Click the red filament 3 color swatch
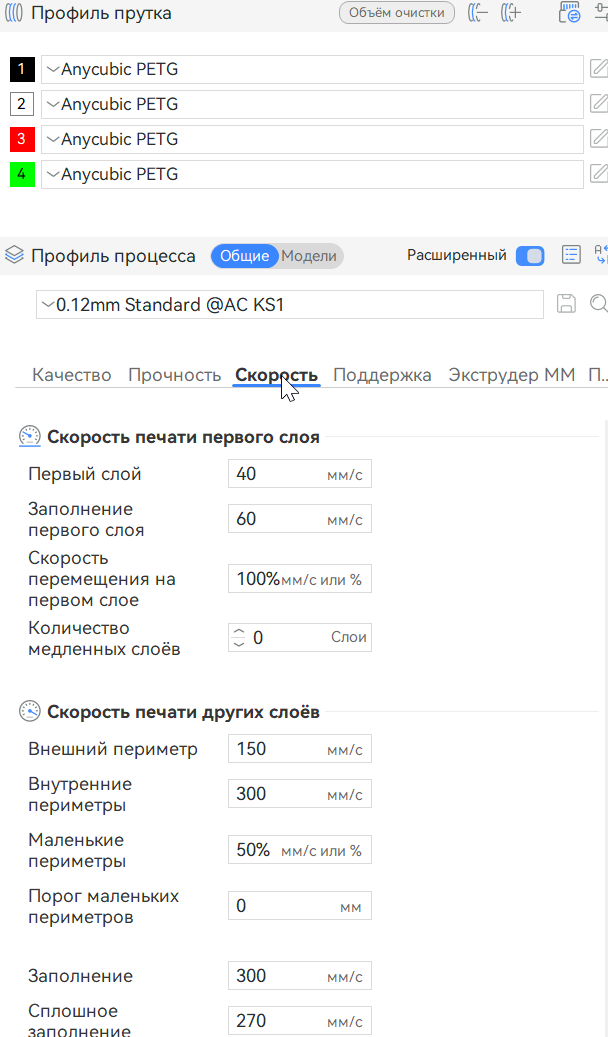Image resolution: width=608 pixels, height=1037 pixels. (22, 139)
